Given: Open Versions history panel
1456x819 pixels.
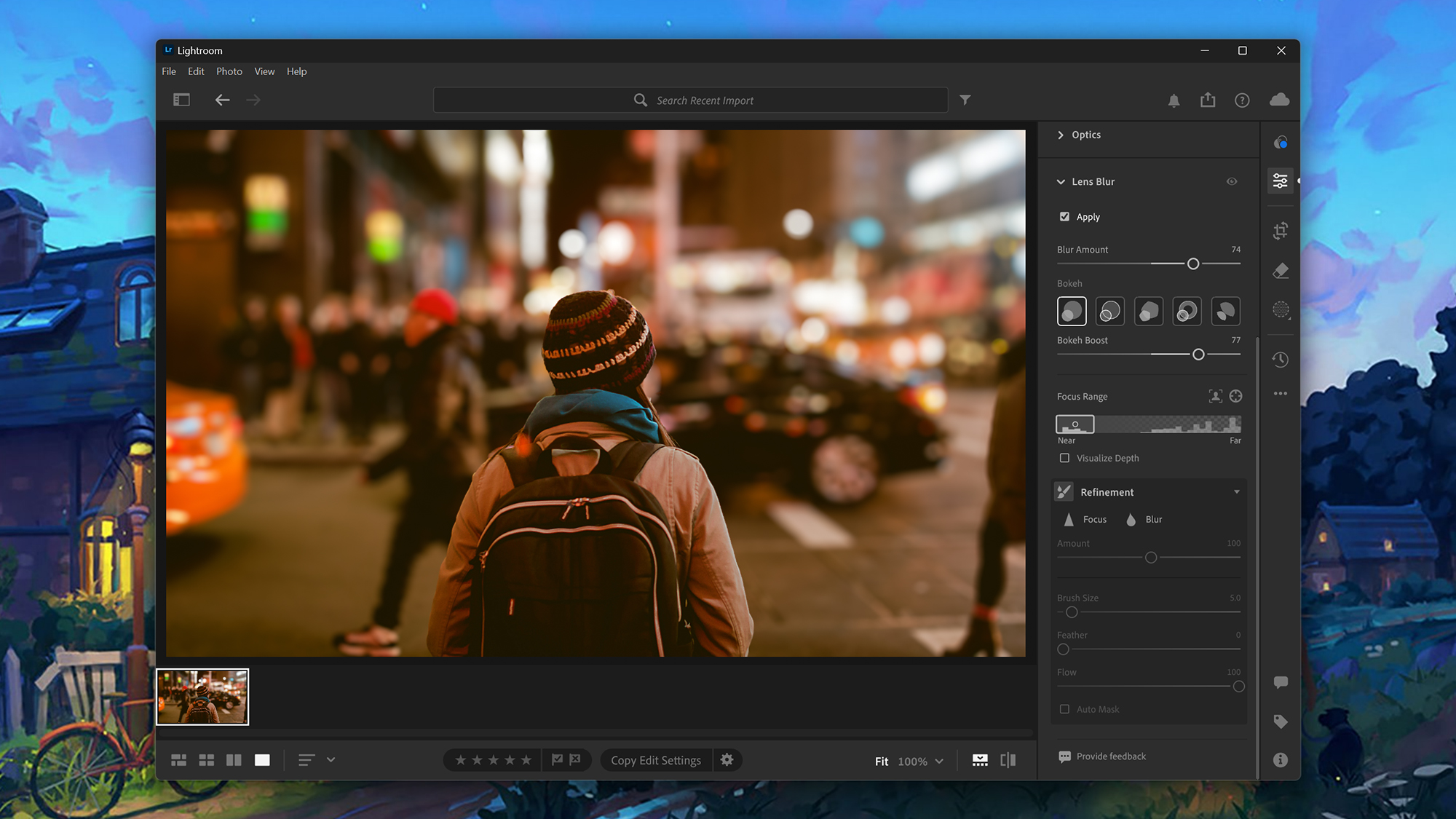Looking at the screenshot, I should (1281, 359).
